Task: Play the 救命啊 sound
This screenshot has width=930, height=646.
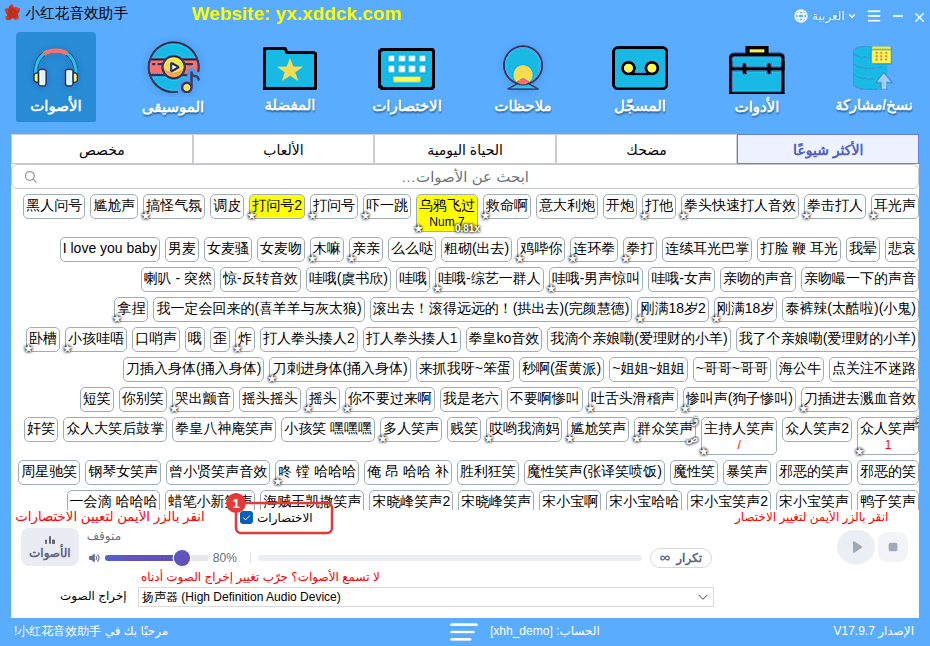Action: 507,206
